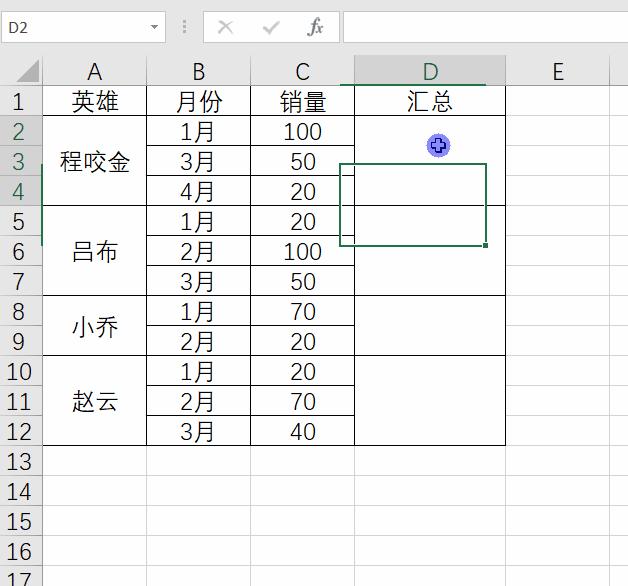
Task: Select row 9 header
Action: [x=21, y=341]
